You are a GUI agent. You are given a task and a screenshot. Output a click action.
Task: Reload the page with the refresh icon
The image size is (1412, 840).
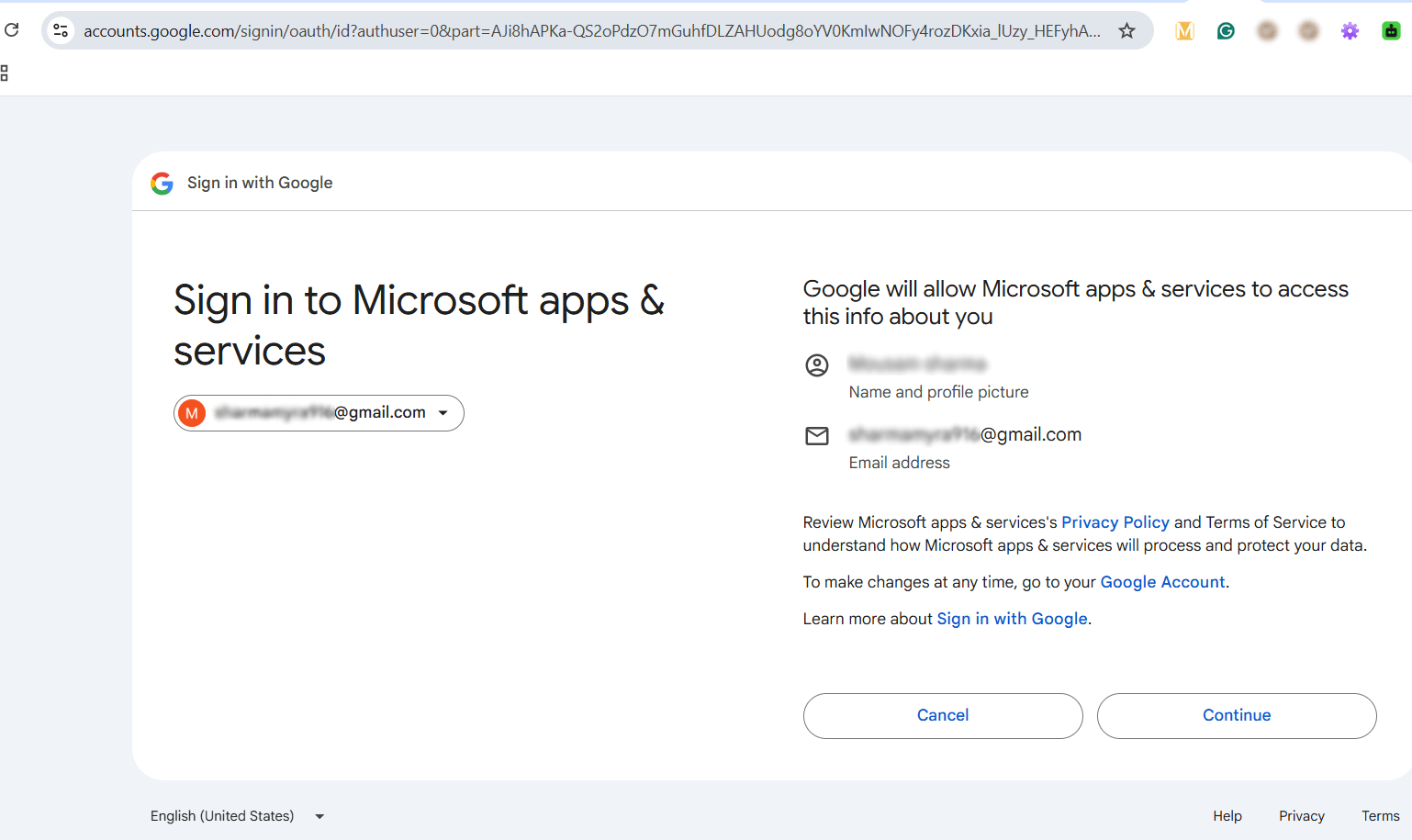click(x=12, y=30)
